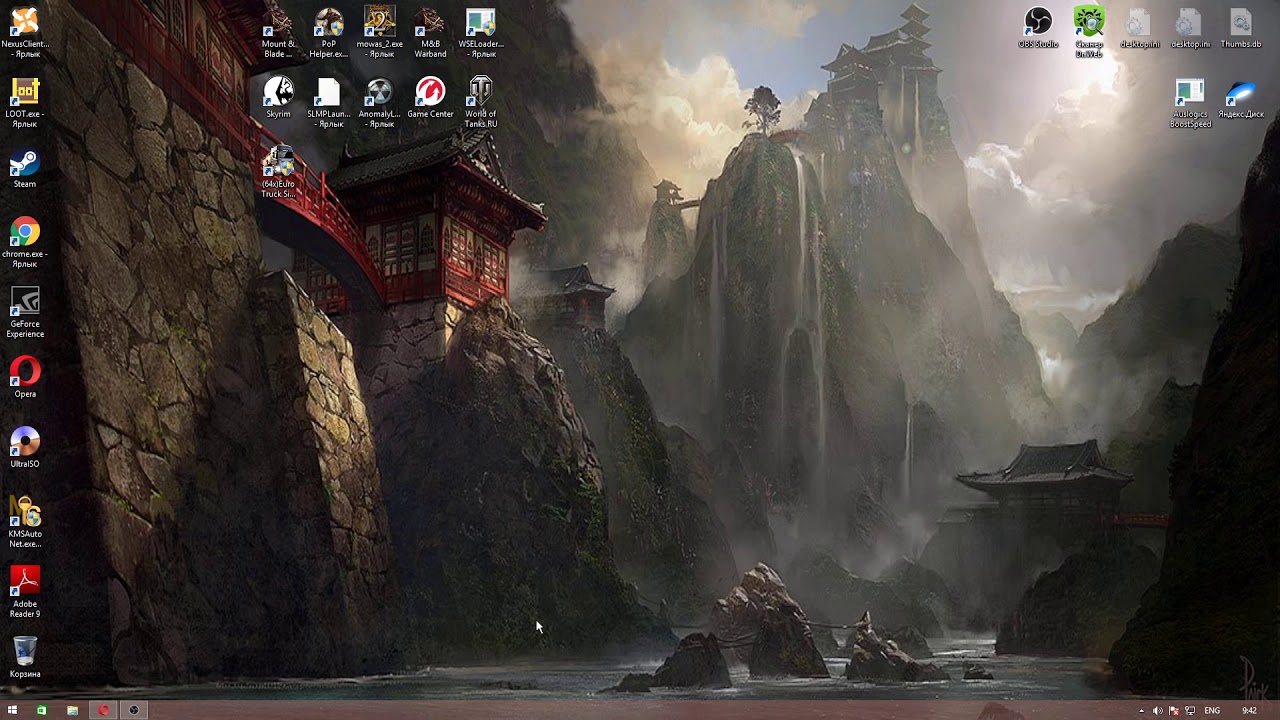Select the Thumbs.db file icon
Image resolution: width=1280 pixels, height=720 pixels.
coord(1241,28)
